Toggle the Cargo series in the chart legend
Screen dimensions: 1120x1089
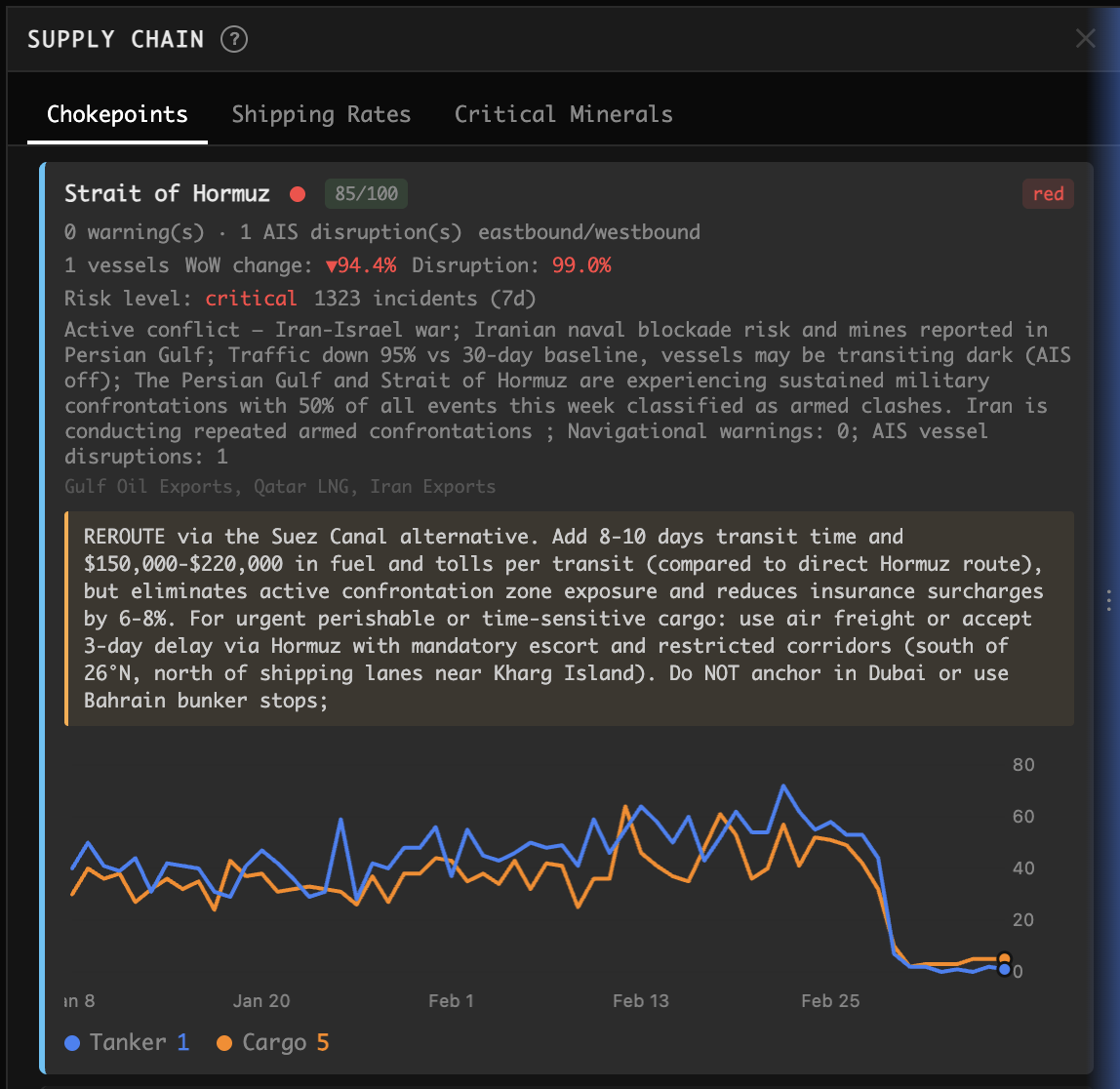[x=275, y=1042]
